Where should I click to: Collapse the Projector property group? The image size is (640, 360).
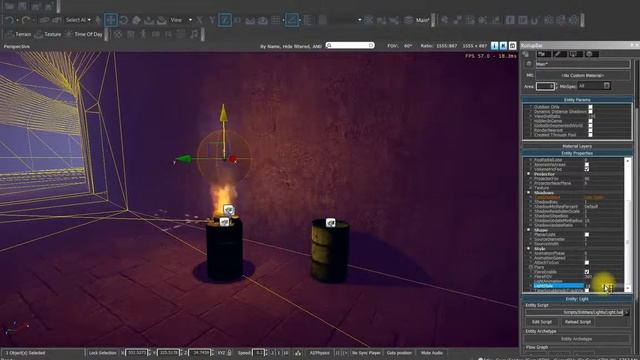(x=528, y=174)
